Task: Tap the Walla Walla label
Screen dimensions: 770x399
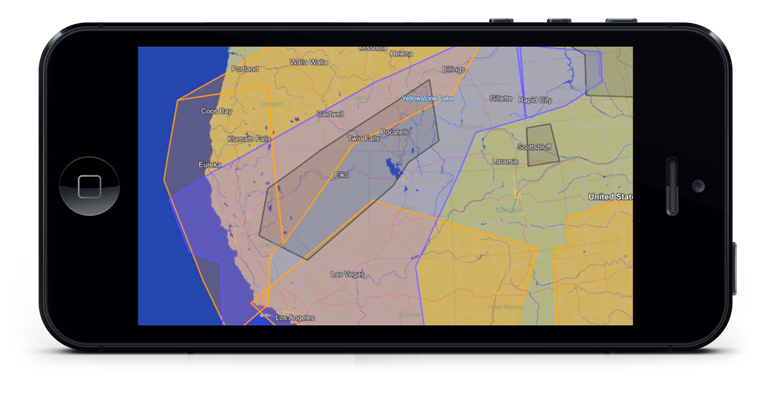Action: point(309,62)
